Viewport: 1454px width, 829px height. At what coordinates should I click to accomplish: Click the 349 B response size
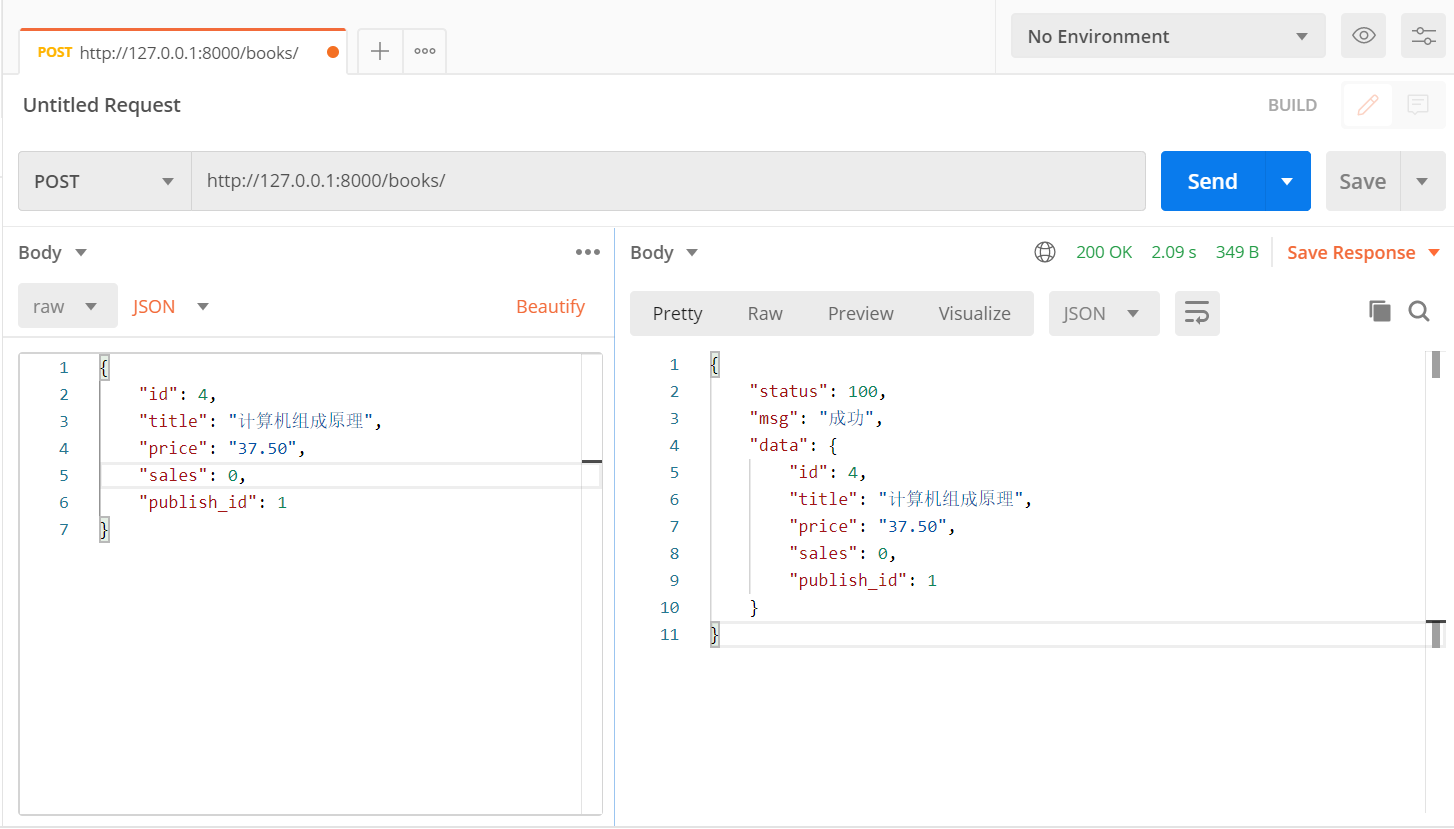click(x=1237, y=252)
